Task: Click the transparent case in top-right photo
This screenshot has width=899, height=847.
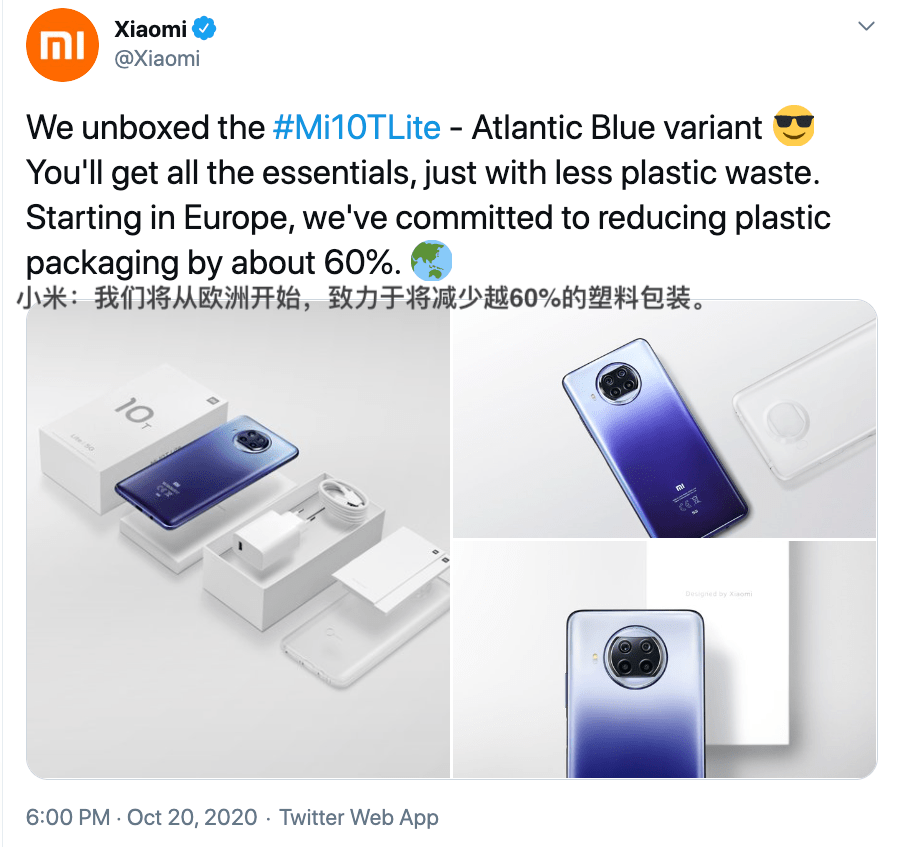Action: pos(806,408)
